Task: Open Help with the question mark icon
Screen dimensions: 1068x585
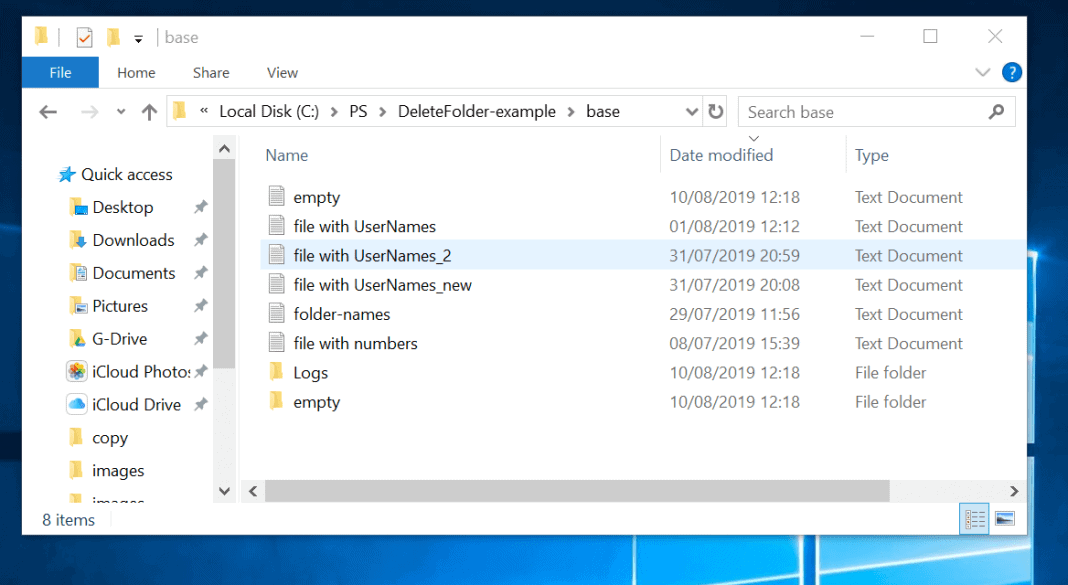Action: click(x=1011, y=72)
